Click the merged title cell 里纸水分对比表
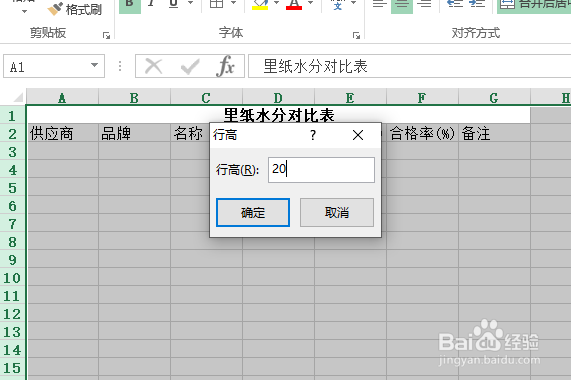 279,115
